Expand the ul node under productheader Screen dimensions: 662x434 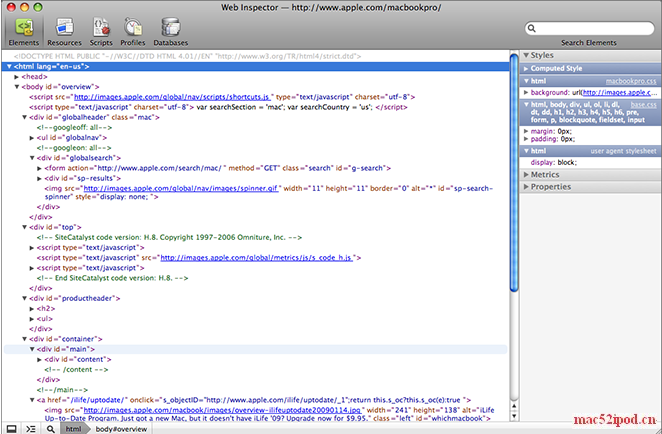[32, 319]
